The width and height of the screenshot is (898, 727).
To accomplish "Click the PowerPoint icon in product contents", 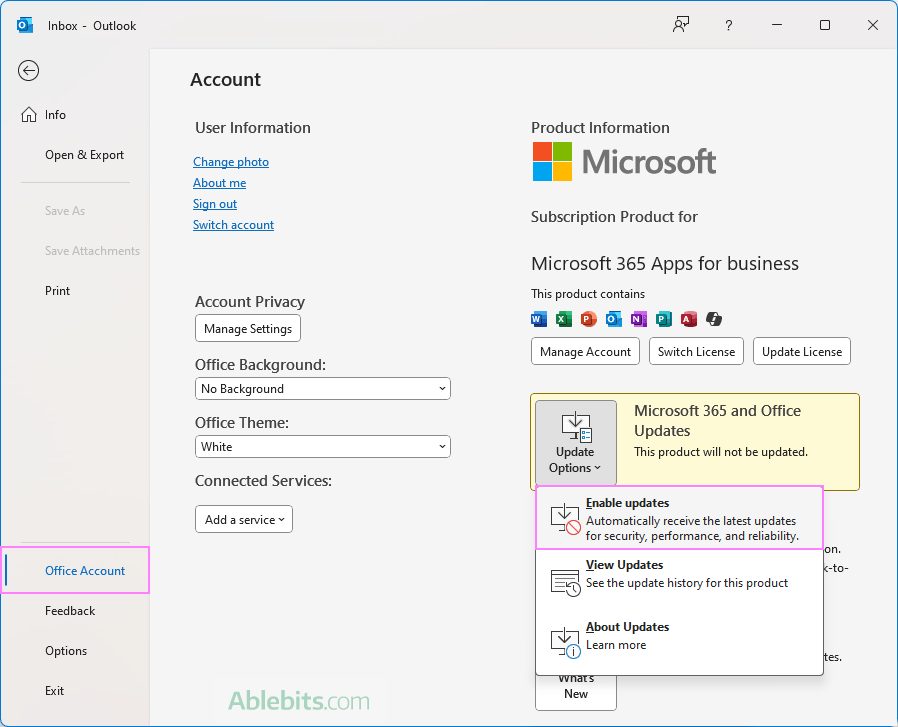I will coord(588,319).
